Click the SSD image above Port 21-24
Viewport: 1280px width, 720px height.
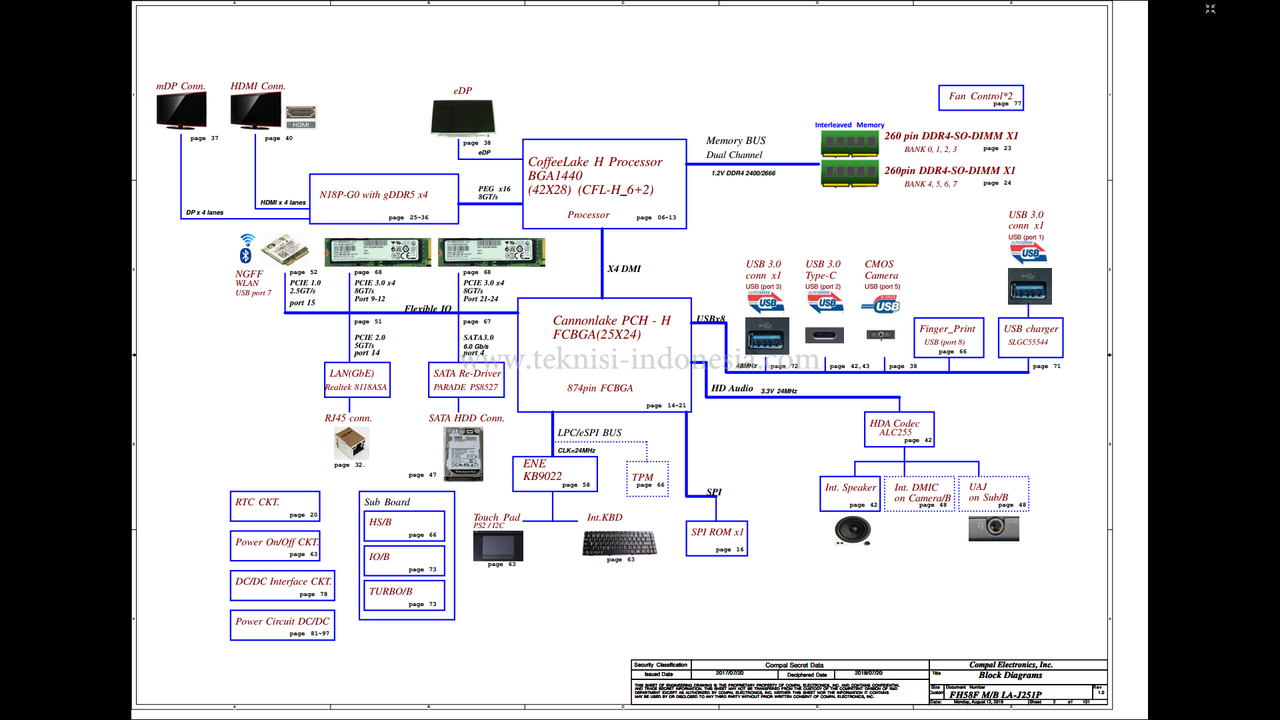[491, 252]
